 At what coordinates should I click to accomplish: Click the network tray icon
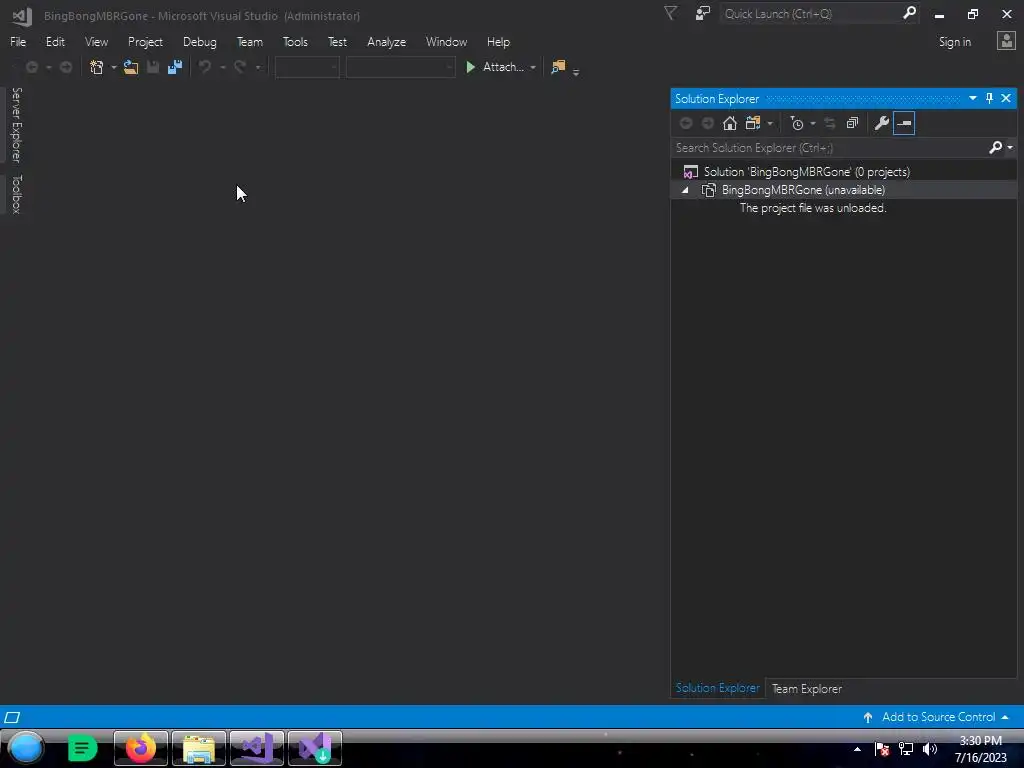[906, 749]
